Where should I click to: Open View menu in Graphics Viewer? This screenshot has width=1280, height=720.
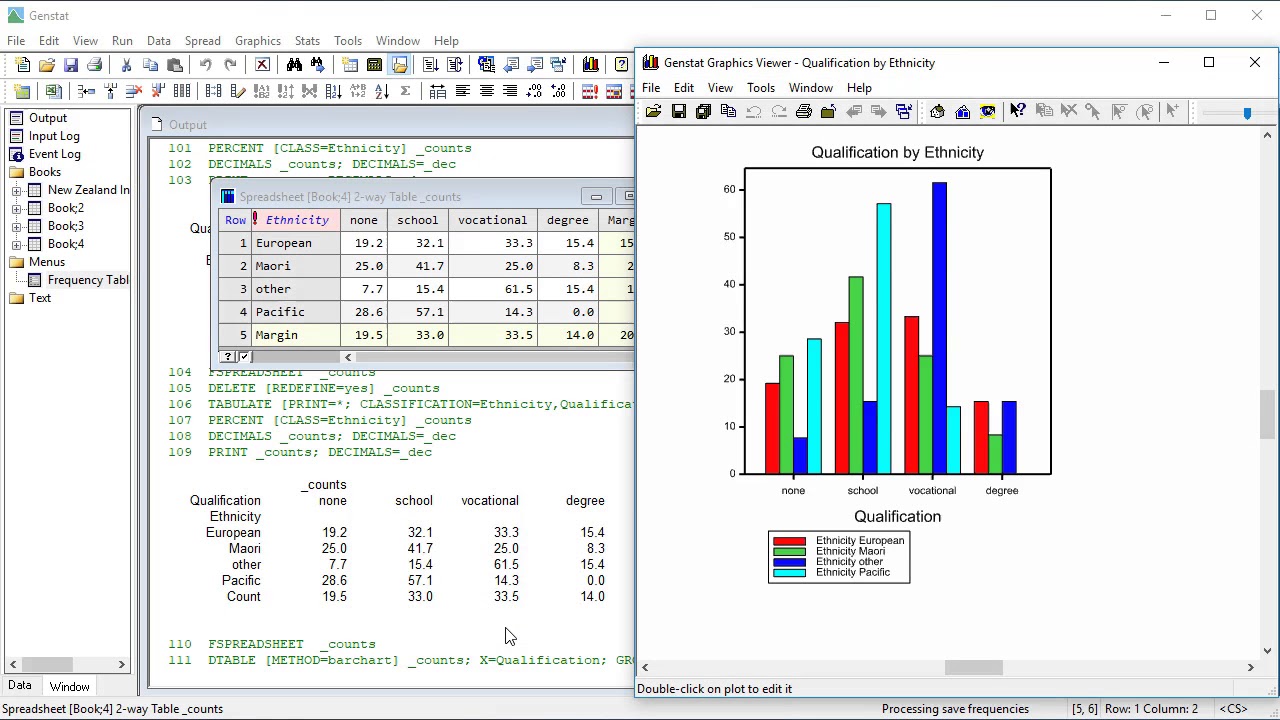coord(720,88)
